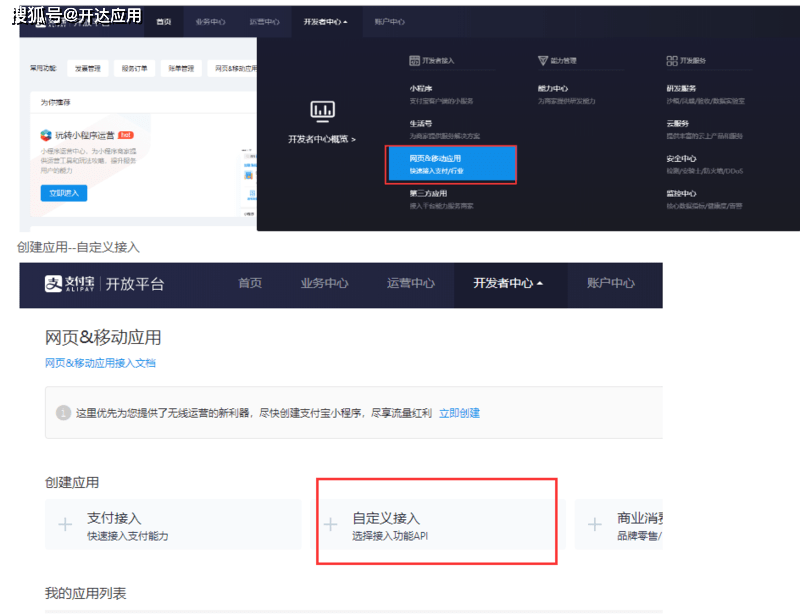This screenshot has height=615, width=800.
Task: Click the 立即创建 link in the notice
Action: [x=459, y=413]
